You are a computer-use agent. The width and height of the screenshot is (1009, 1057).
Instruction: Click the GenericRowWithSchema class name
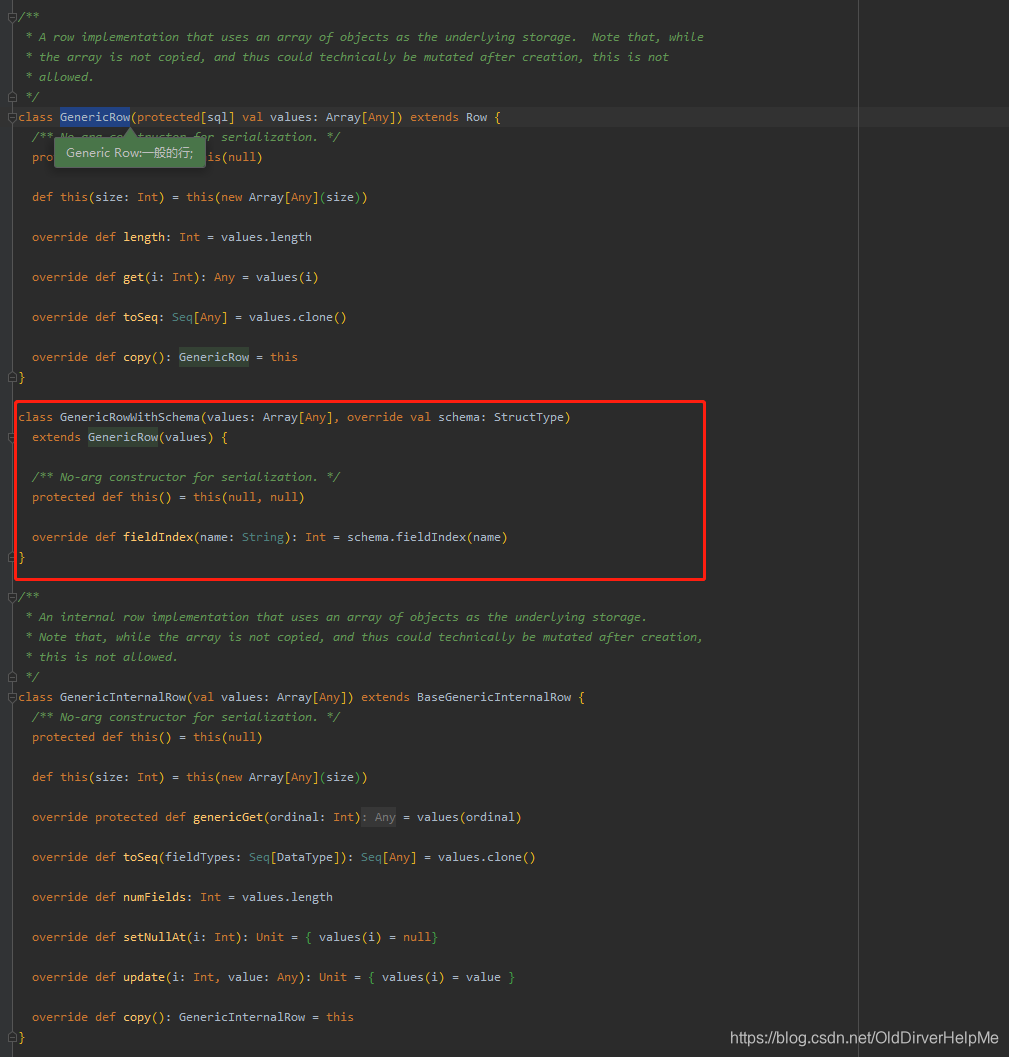[130, 417]
